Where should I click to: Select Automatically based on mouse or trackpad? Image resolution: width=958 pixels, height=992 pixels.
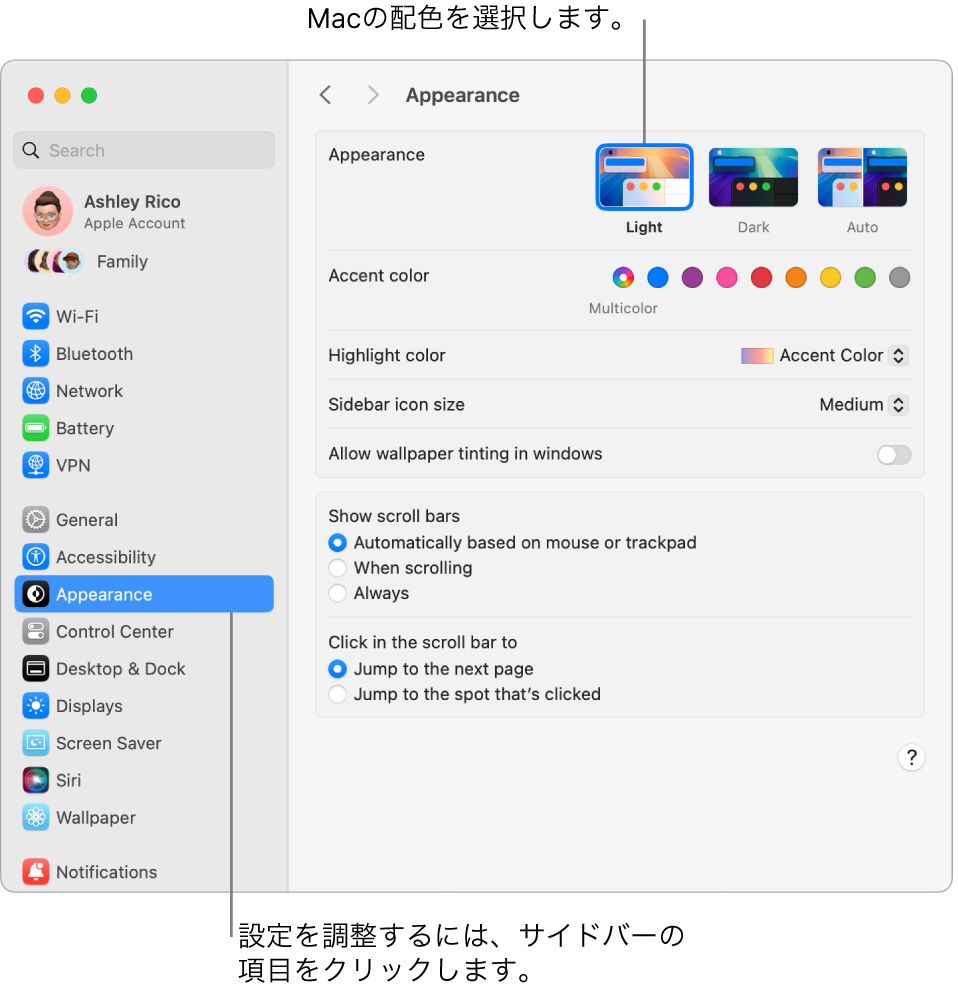tap(337, 543)
